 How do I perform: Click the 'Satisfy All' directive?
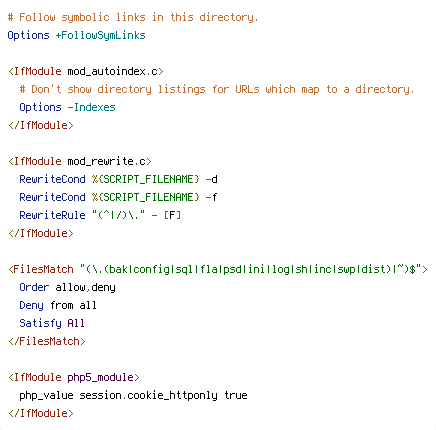[52, 323]
